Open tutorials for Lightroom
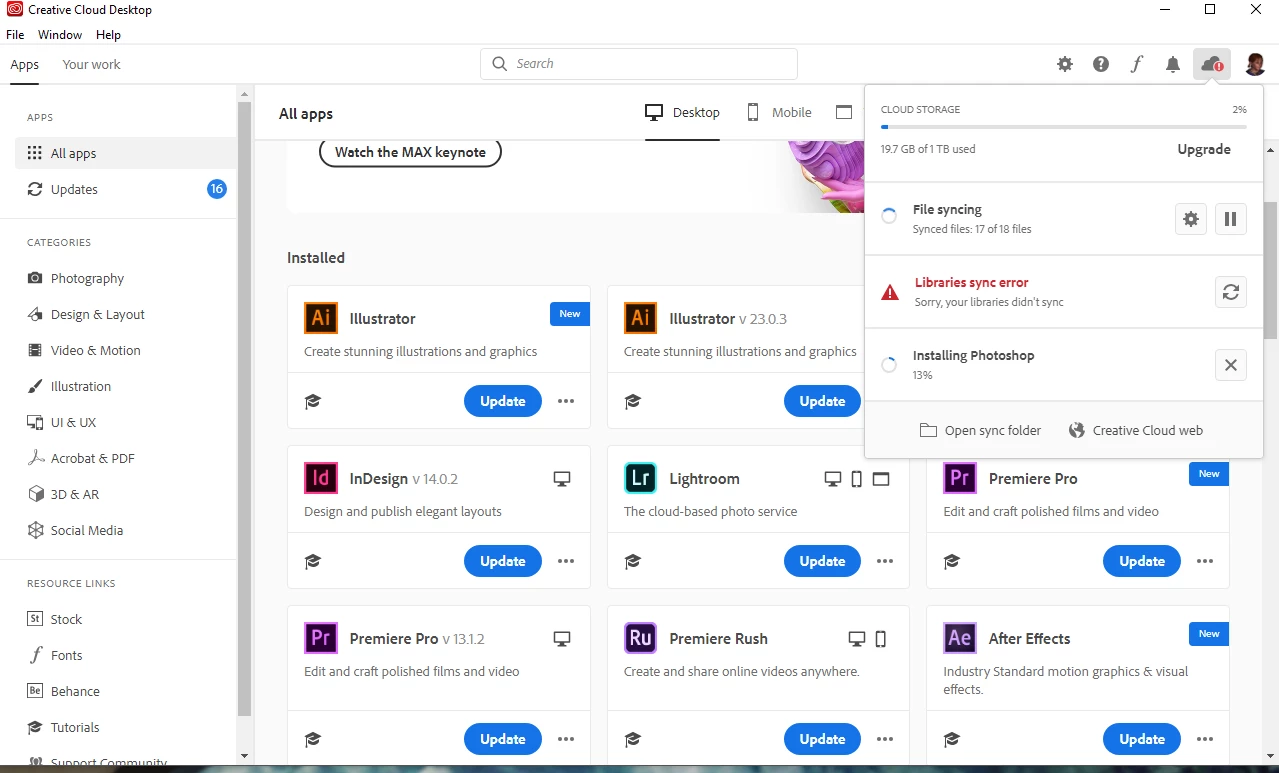This screenshot has height=773, width=1279. (632, 561)
